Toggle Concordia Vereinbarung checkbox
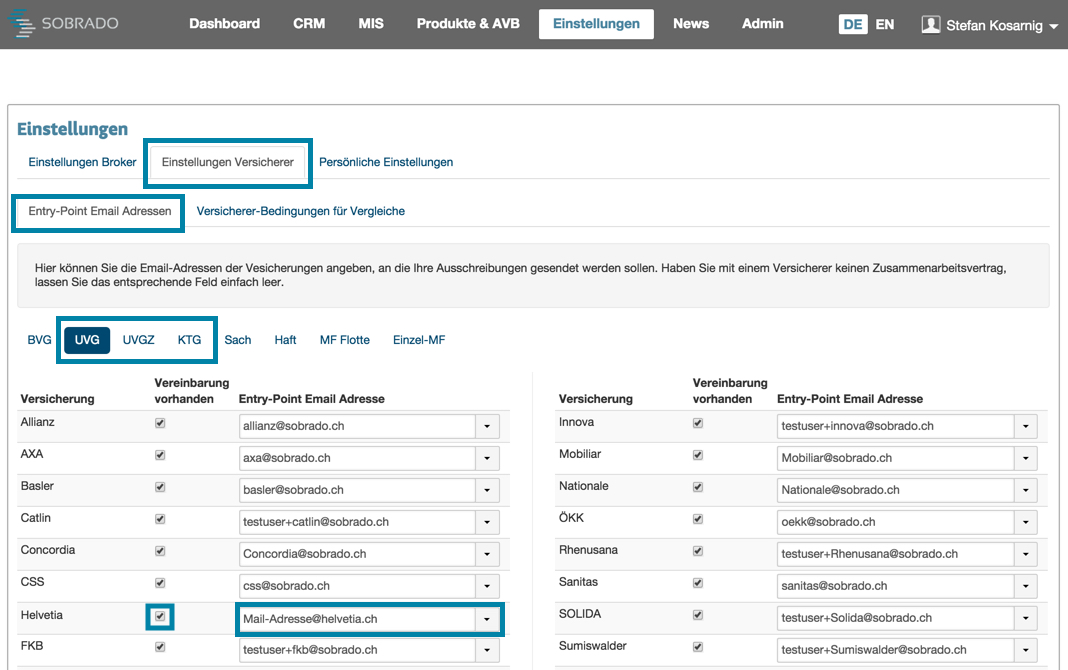1068x670 pixels. point(160,551)
